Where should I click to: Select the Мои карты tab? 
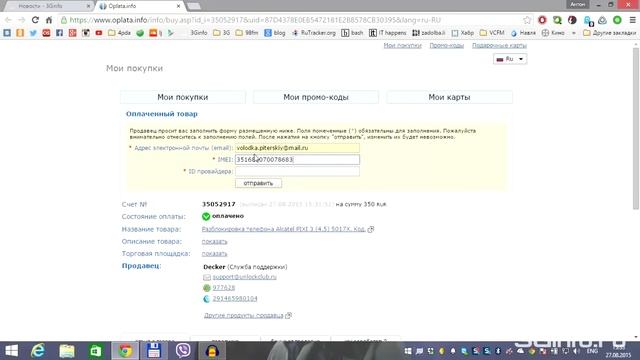[x=449, y=97]
